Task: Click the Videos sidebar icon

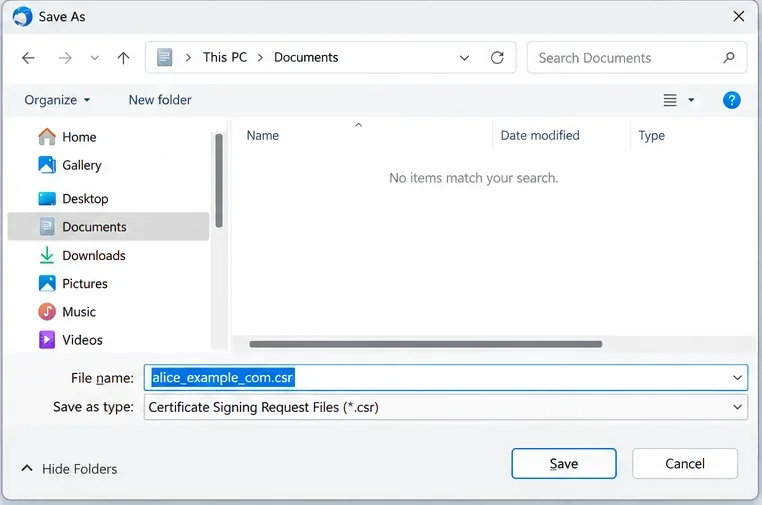Action: pos(47,340)
